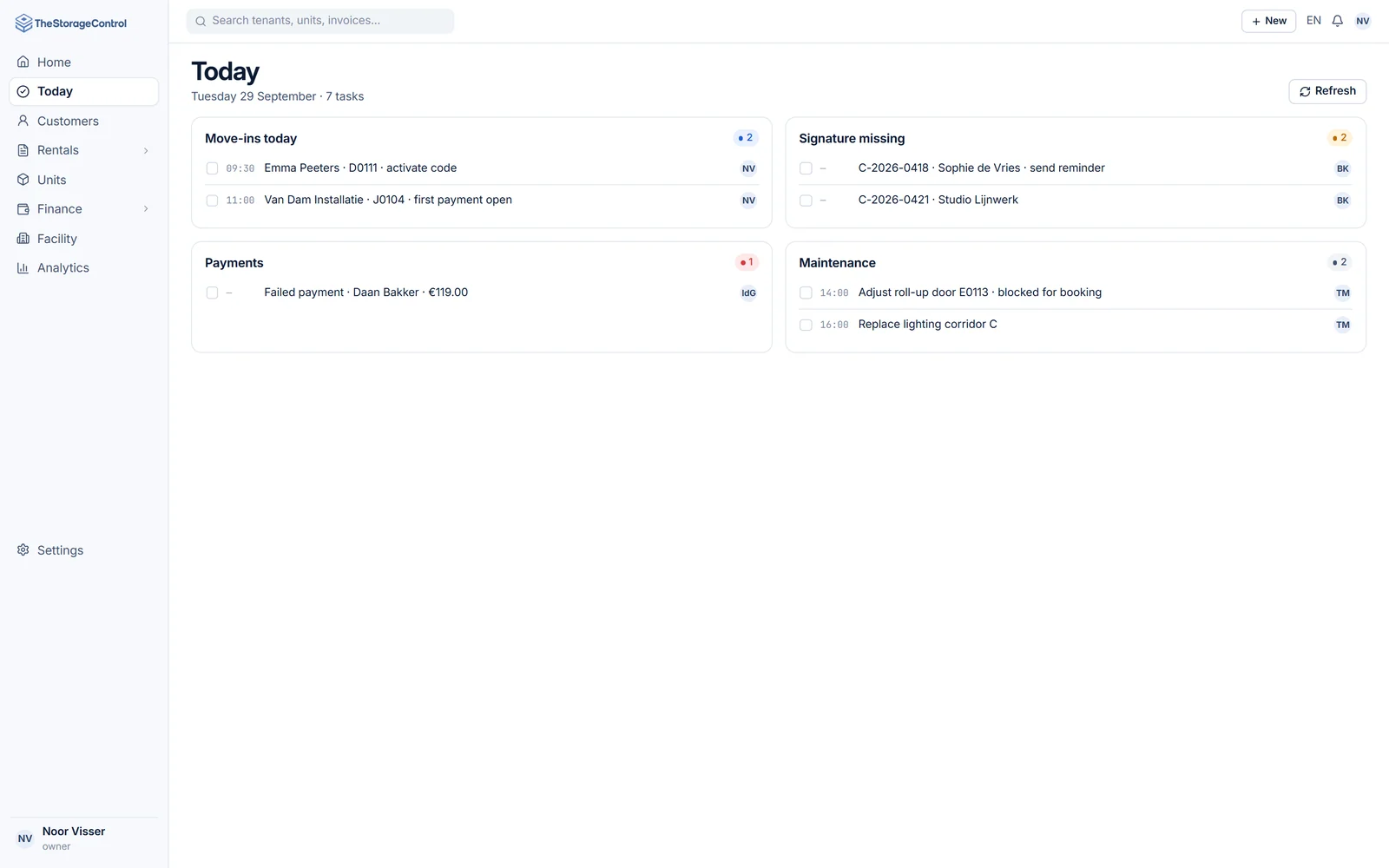Click Move-ins today count badge

(x=746, y=138)
